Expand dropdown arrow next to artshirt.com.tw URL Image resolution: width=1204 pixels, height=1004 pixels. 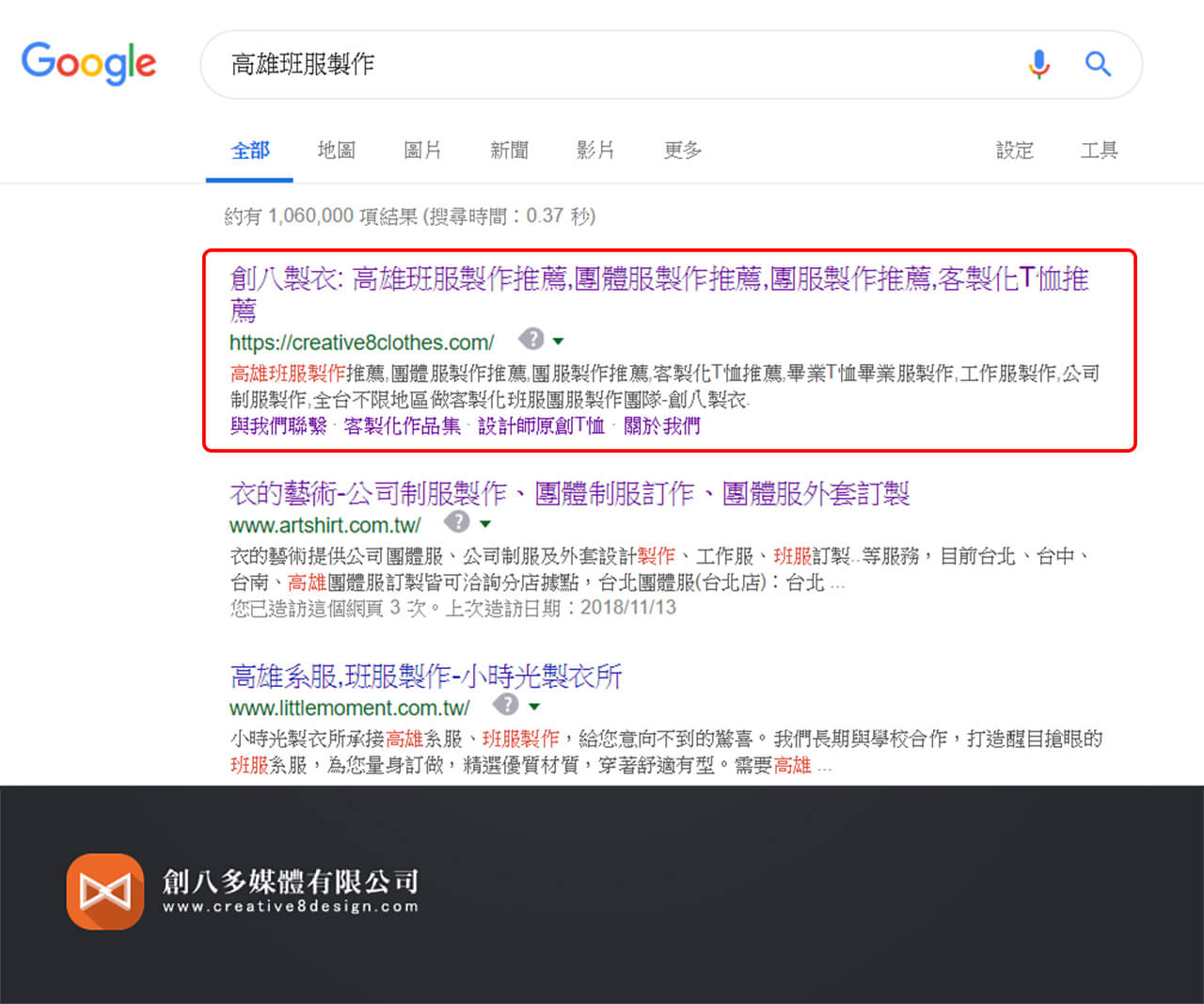[x=485, y=524]
